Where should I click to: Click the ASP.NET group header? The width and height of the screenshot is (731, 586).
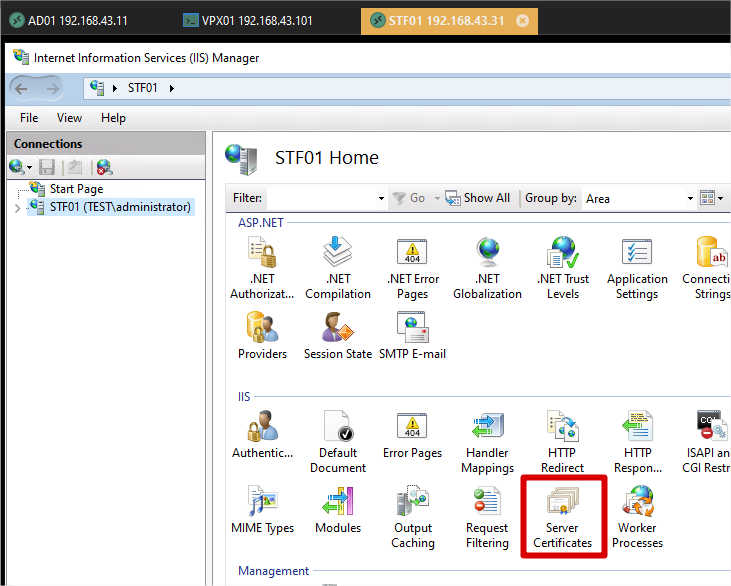click(261, 223)
